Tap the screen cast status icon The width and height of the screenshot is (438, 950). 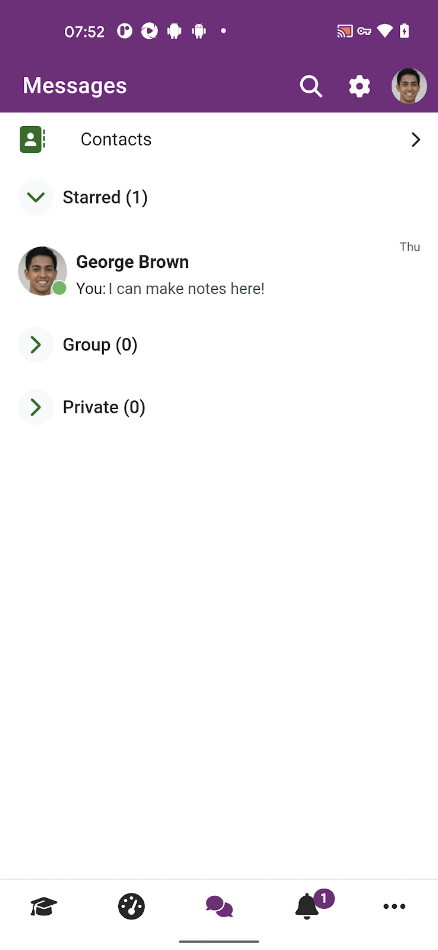(345, 32)
